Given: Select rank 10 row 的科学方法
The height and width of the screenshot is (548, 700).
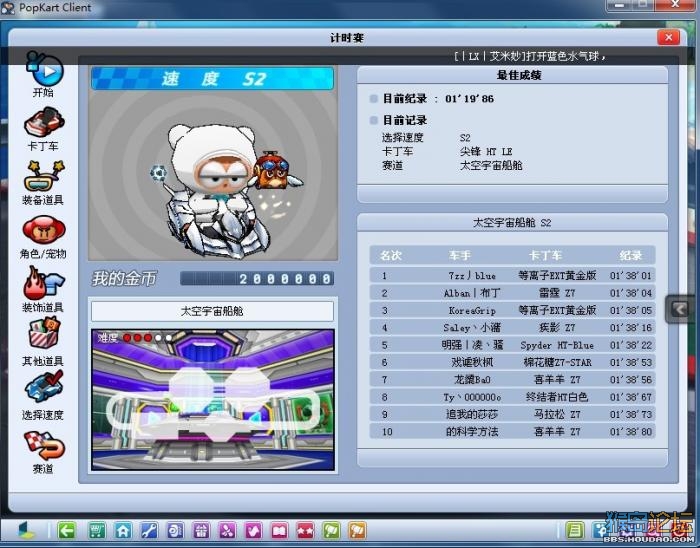Looking at the screenshot, I should point(512,432).
